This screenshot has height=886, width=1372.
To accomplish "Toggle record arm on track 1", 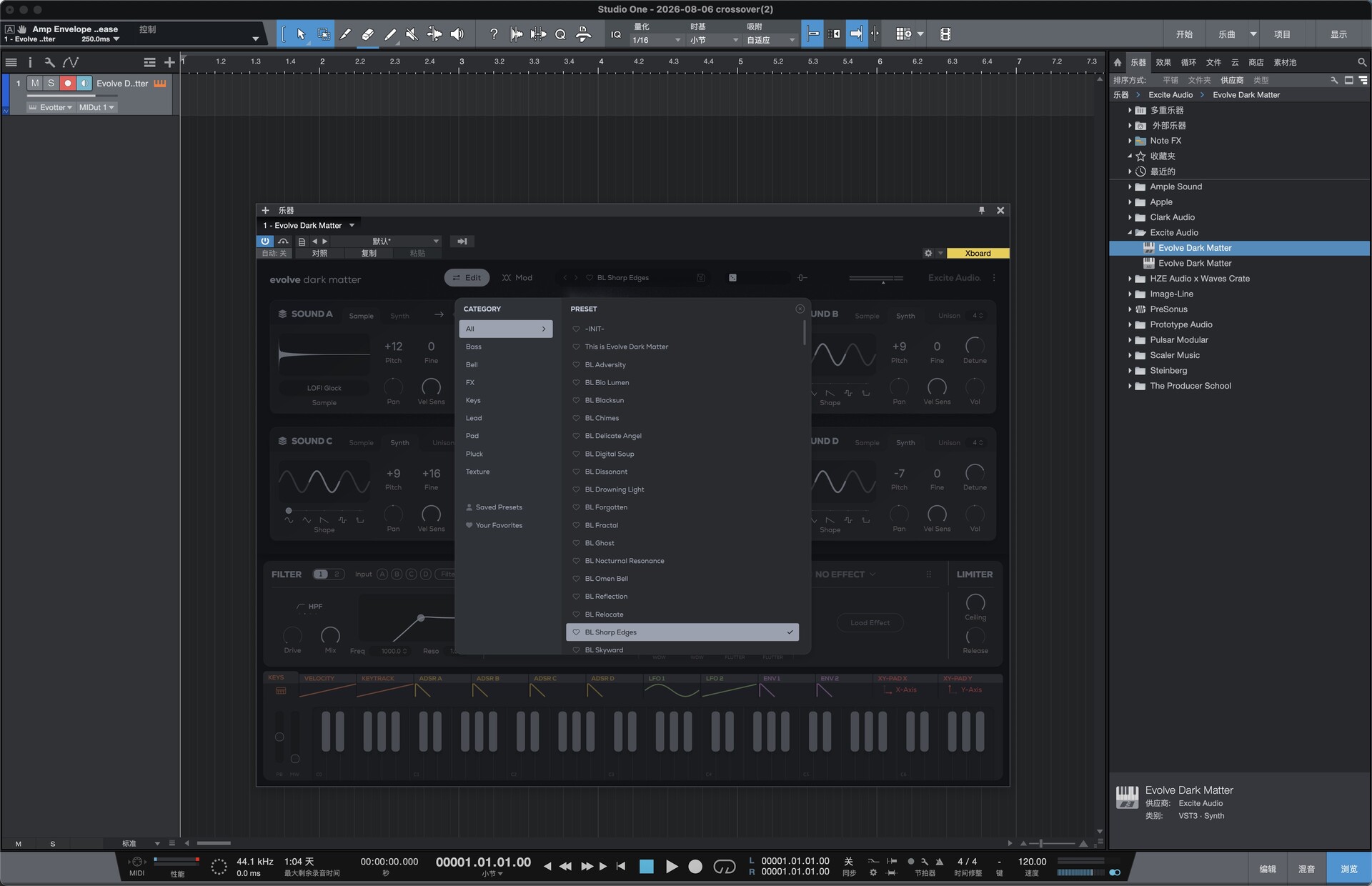I will pyautogui.click(x=68, y=83).
